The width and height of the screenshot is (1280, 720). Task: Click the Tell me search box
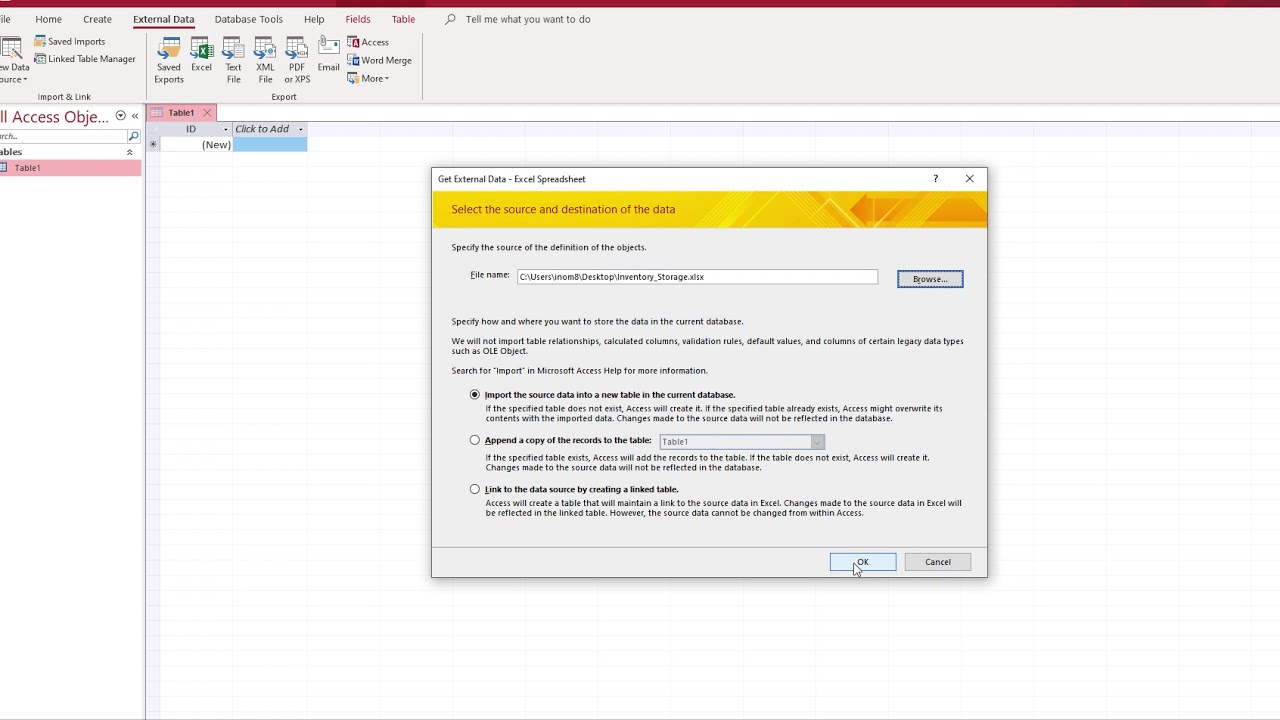[528, 19]
